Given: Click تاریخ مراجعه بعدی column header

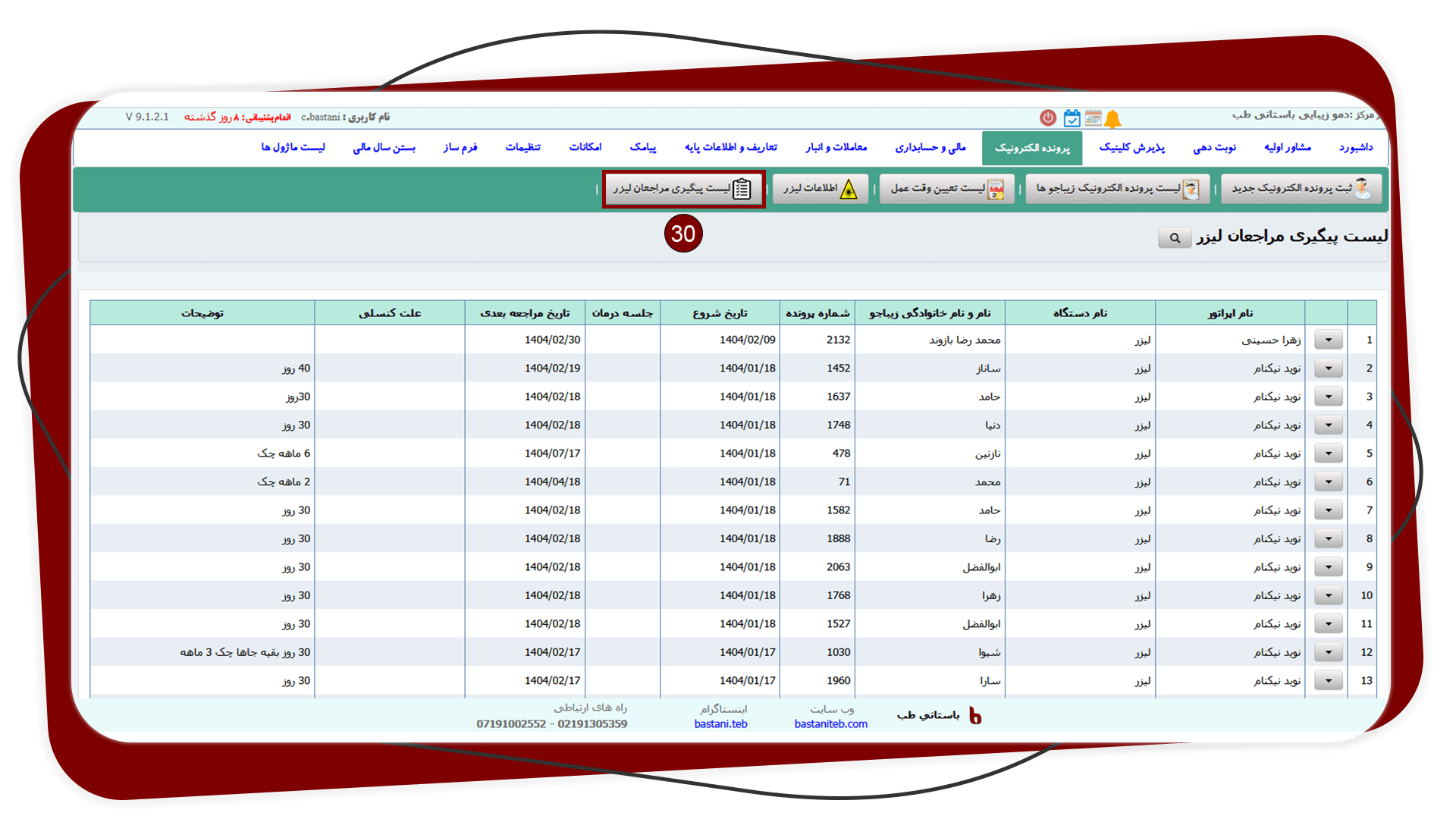Looking at the screenshot, I should pyautogui.click(x=525, y=313).
